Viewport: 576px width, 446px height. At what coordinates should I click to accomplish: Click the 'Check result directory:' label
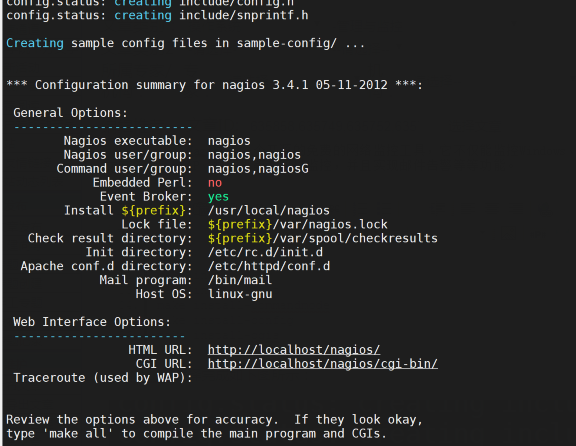coord(110,238)
